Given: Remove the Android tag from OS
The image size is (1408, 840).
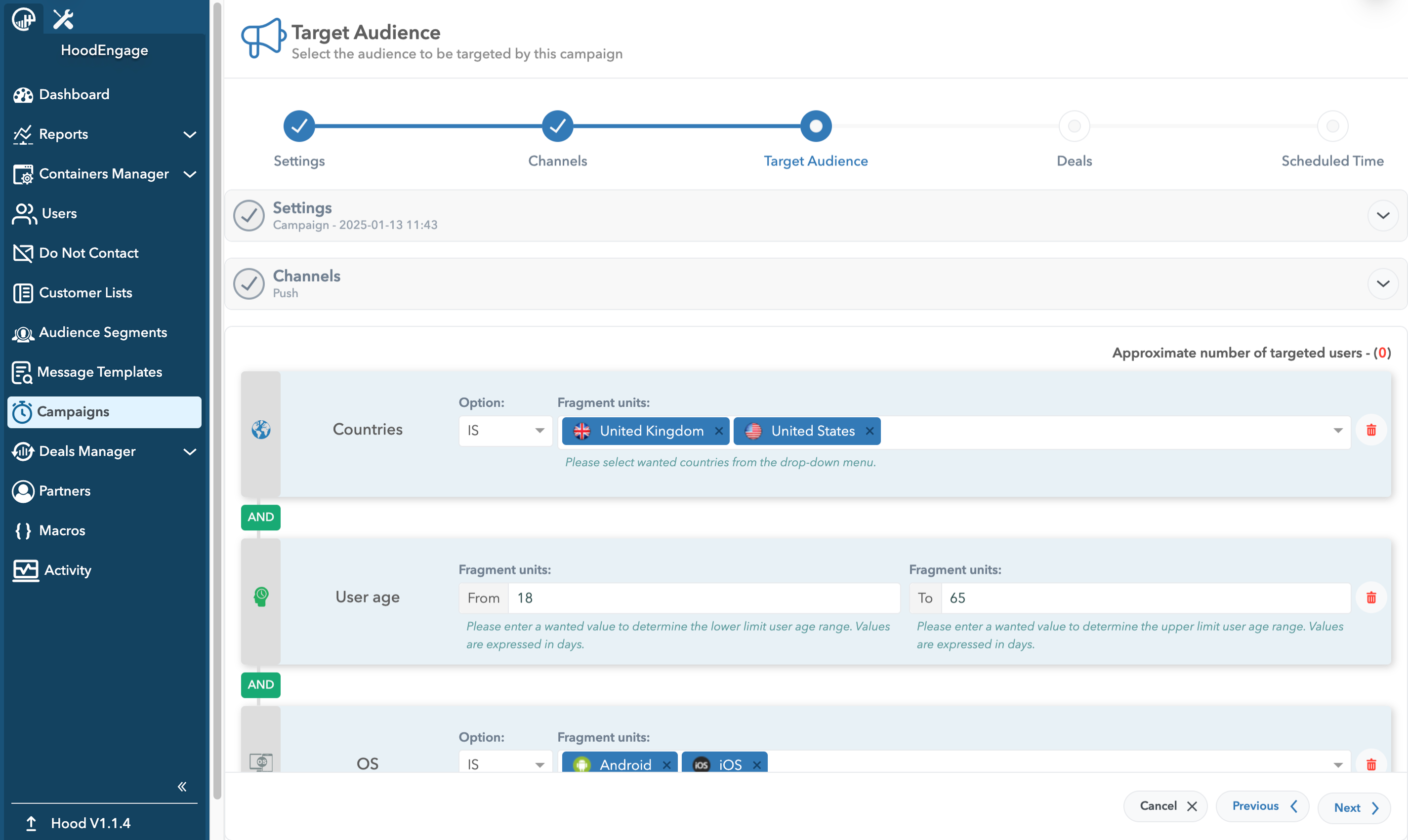Looking at the screenshot, I should (666, 765).
